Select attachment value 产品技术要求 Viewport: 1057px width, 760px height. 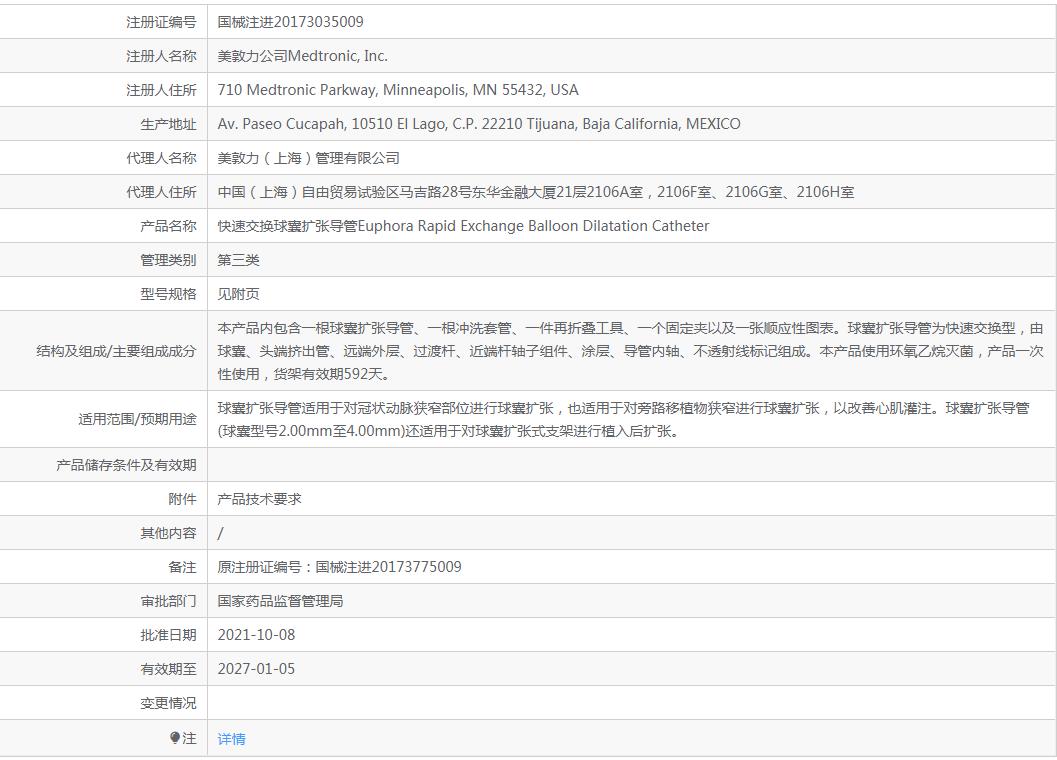tap(259, 499)
